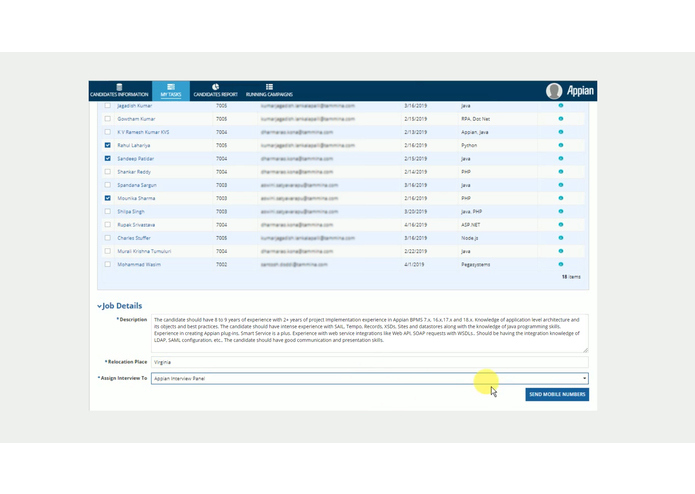695x494 pixels.
Task: Click the 'Node.js' skill cell
Action: pos(469,238)
